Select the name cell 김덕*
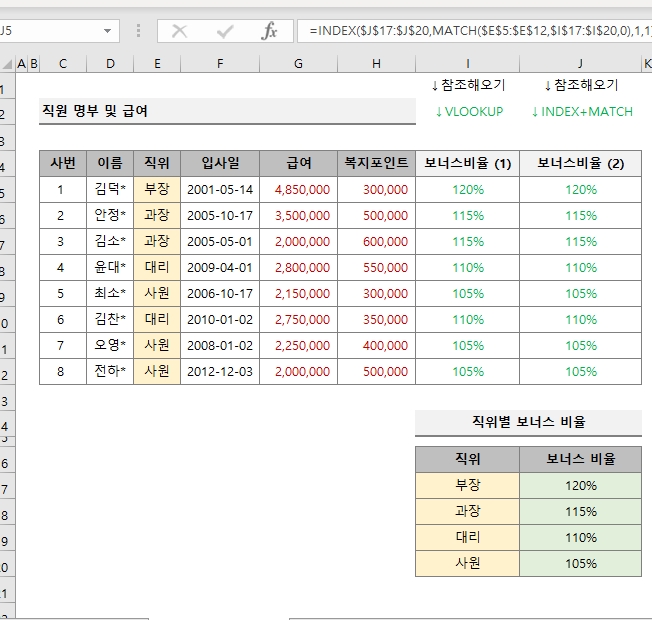Screen dimensions: 652x620 pyautogui.click(x=110, y=190)
